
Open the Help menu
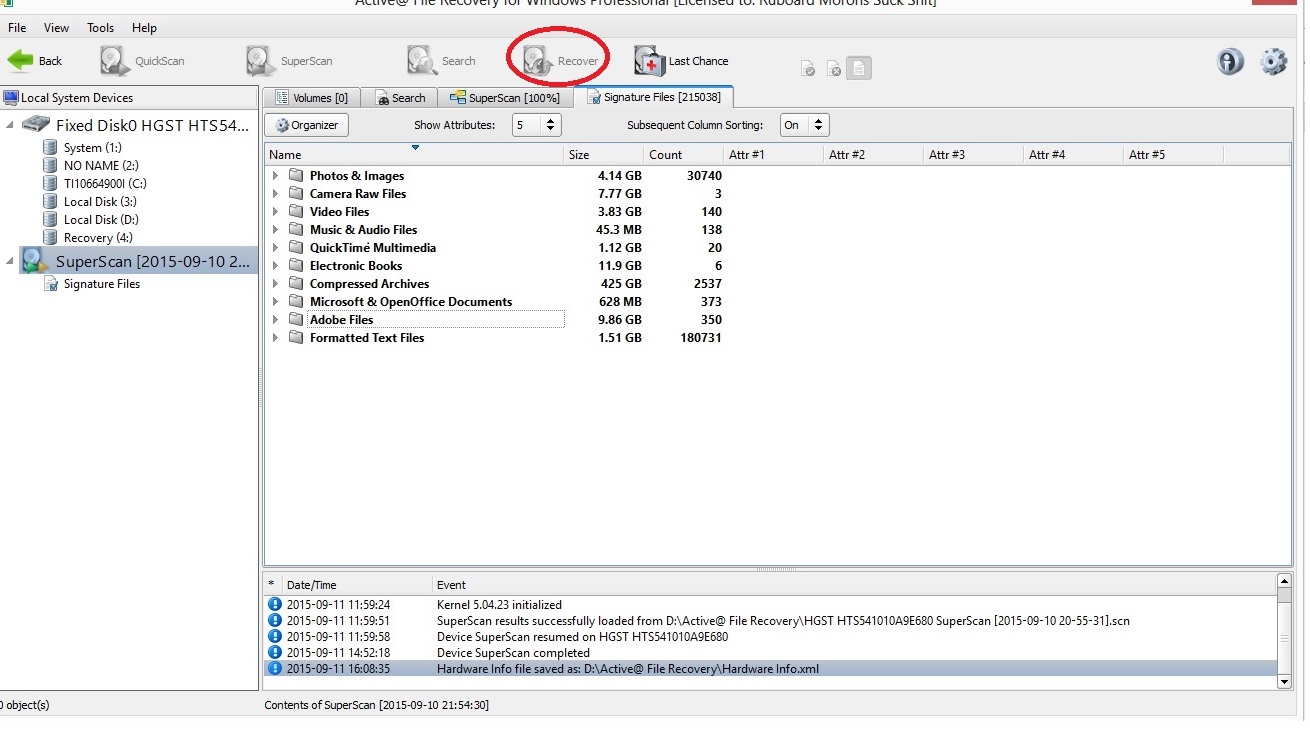(144, 28)
